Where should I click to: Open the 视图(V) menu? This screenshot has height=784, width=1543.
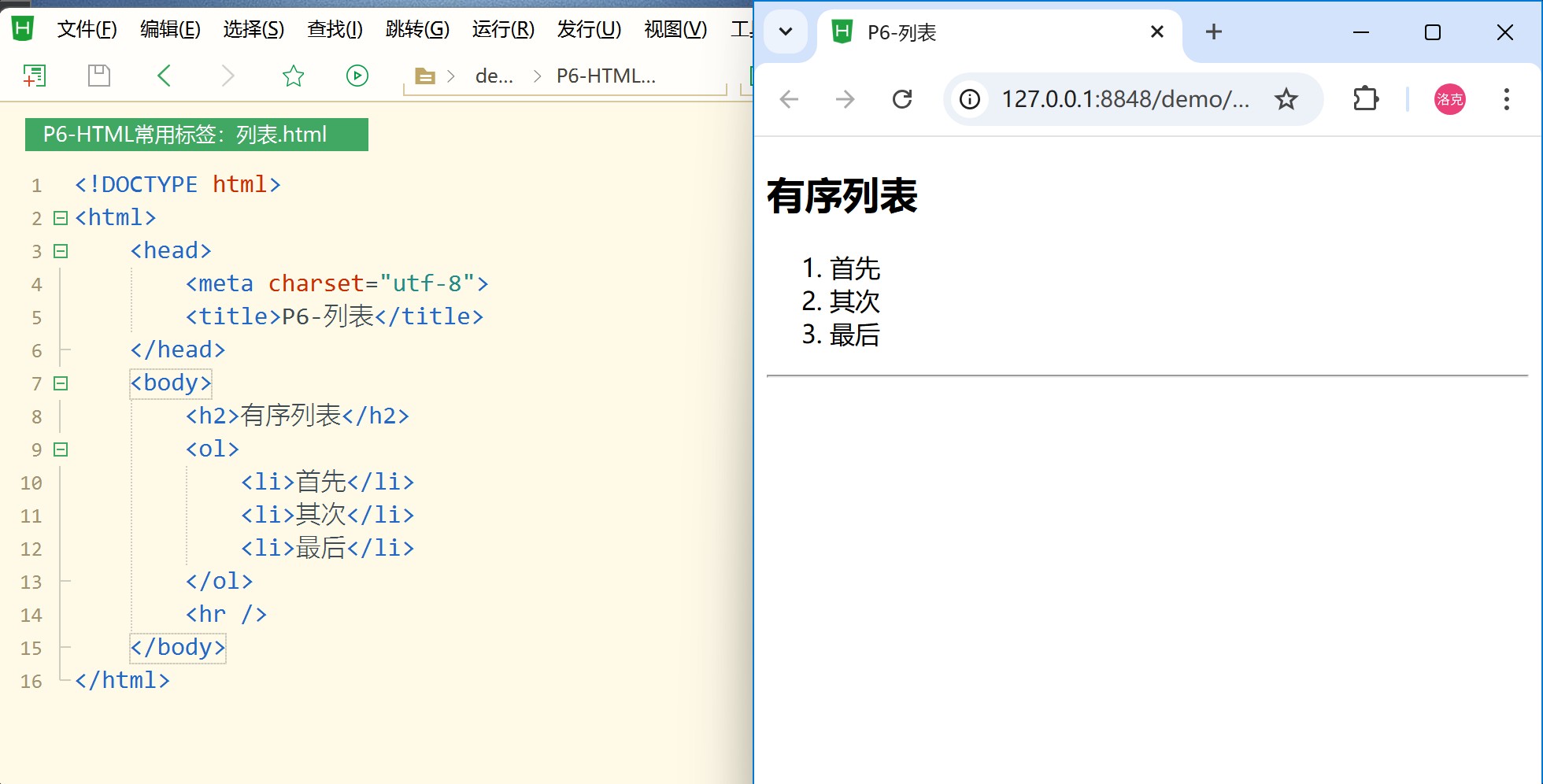pos(675,30)
